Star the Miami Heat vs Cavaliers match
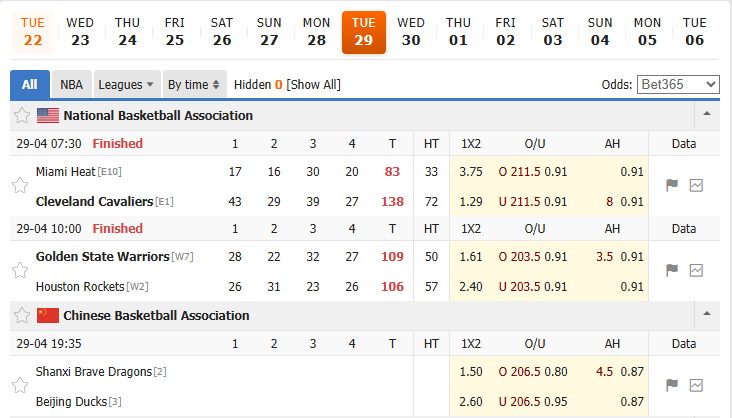This screenshot has height=418, width=732. tap(20, 185)
